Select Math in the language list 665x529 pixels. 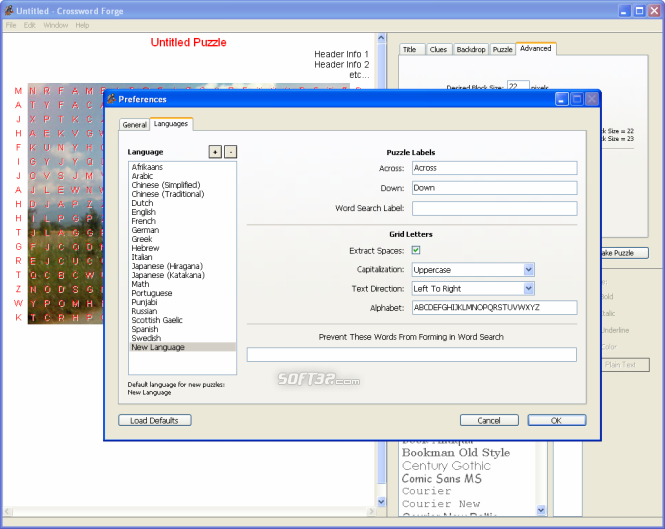click(x=182, y=284)
